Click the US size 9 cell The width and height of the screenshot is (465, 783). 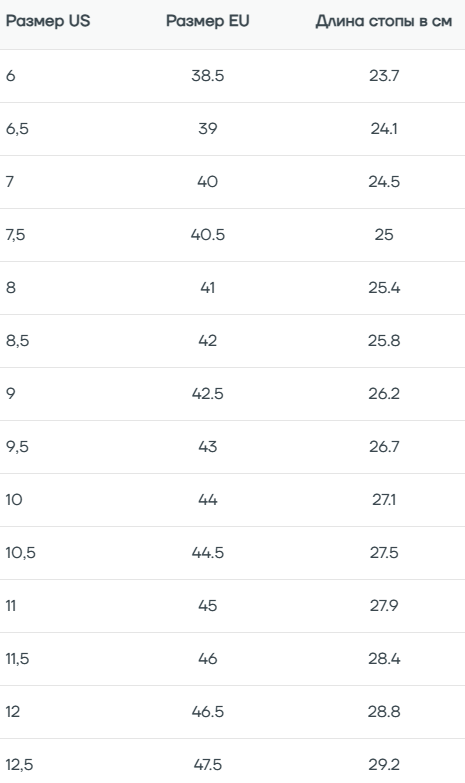click(x=10, y=393)
